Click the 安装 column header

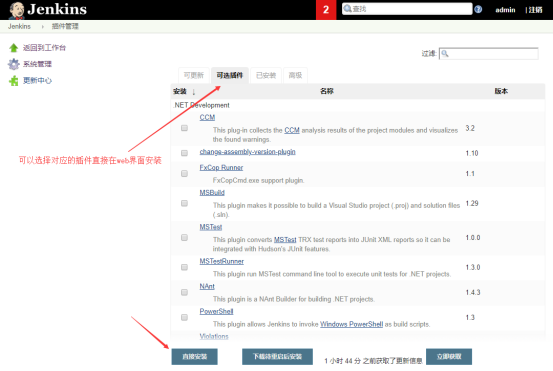pyautogui.click(x=180, y=92)
